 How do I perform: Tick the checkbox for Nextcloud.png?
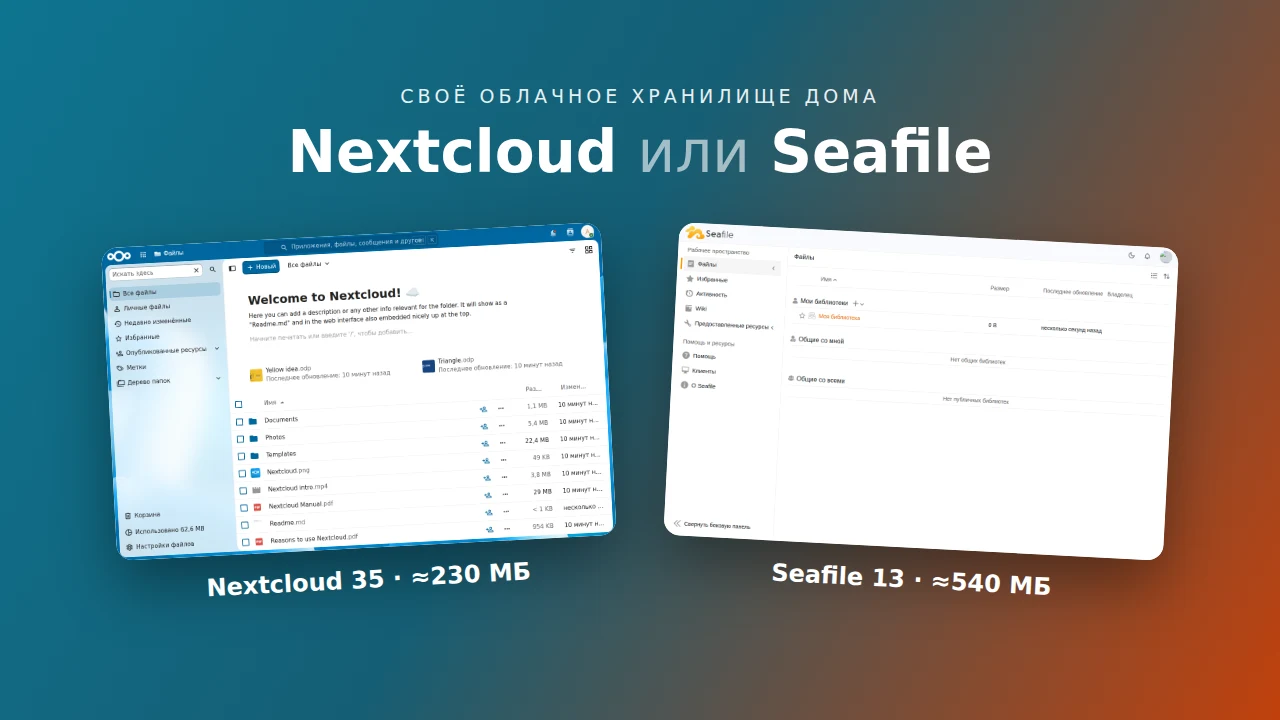point(242,473)
